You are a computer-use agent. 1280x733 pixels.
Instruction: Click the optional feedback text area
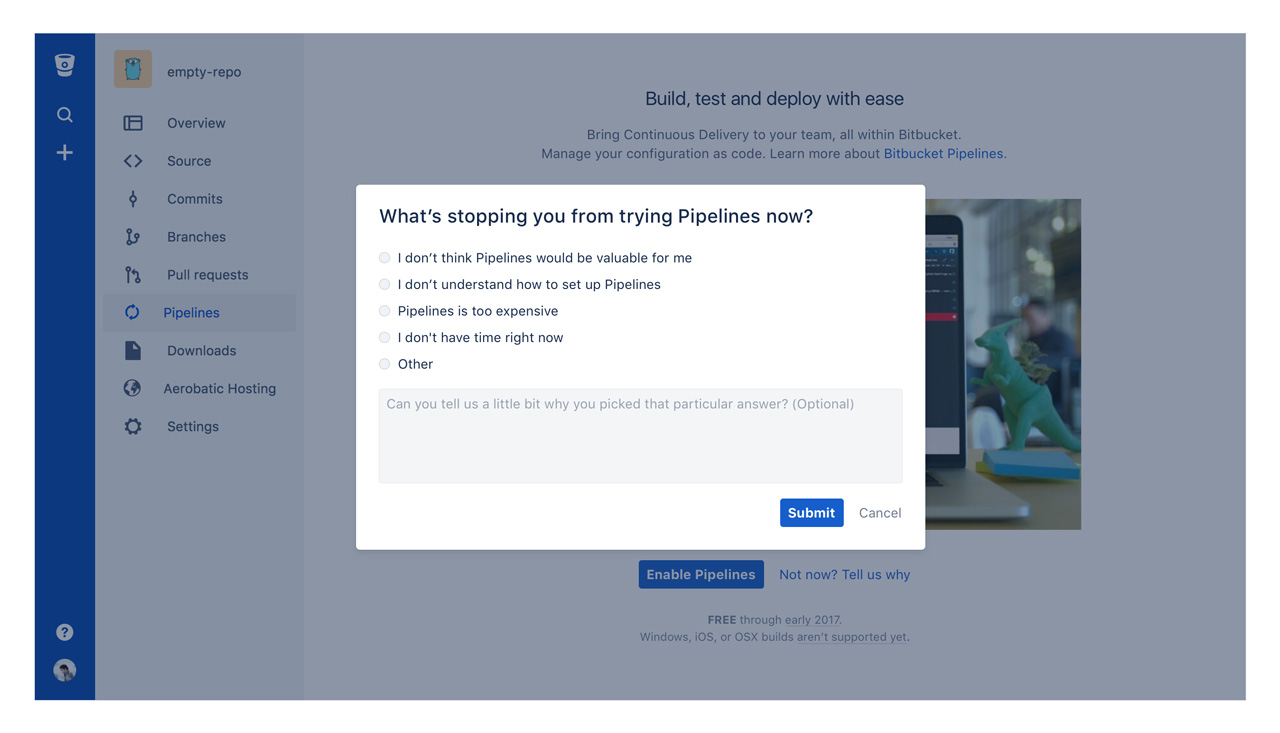[640, 436]
